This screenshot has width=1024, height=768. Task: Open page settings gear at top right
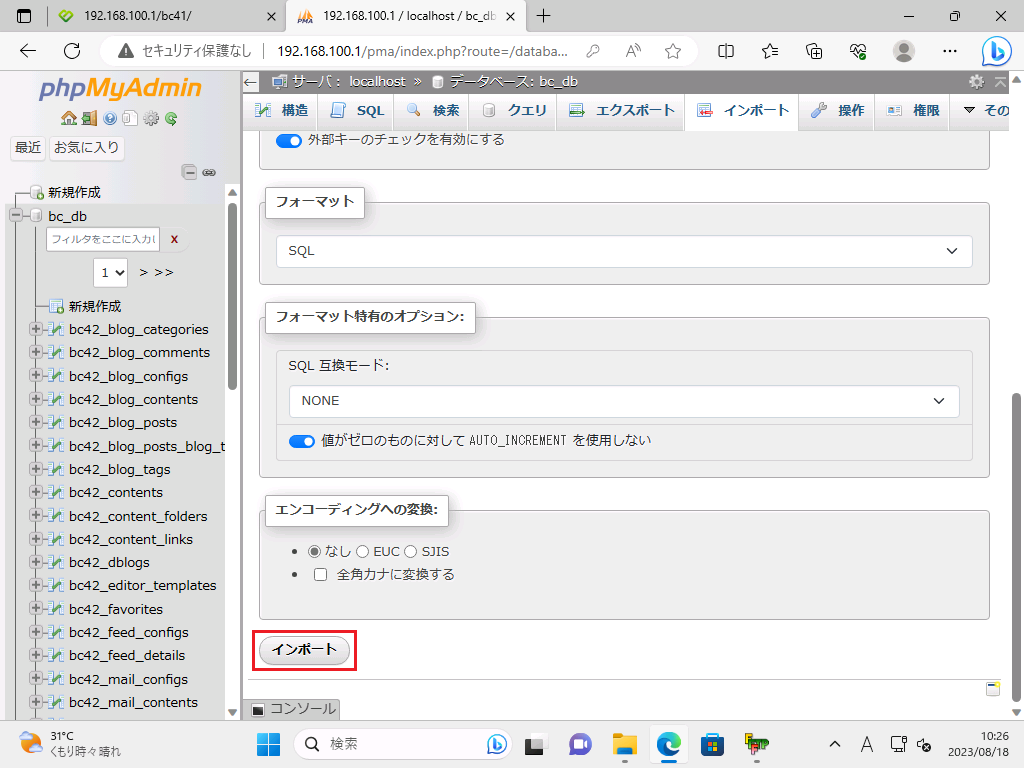[x=976, y=82]
